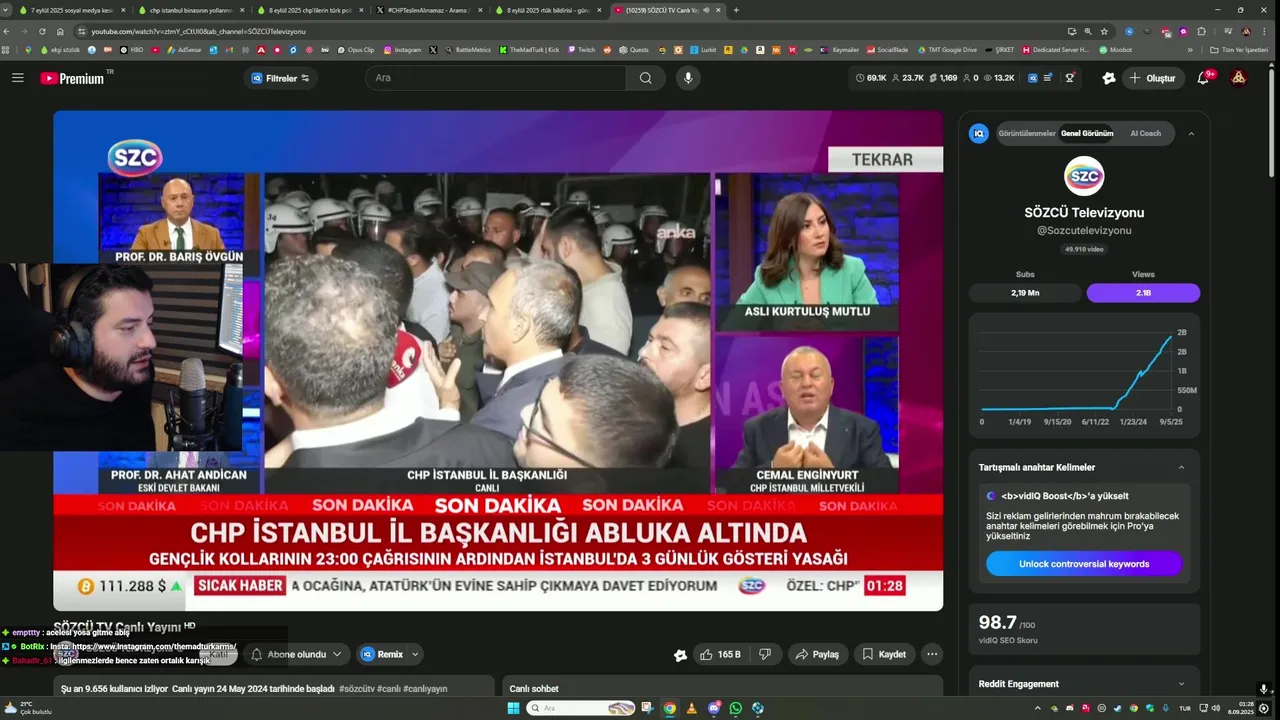Dislike the video with thumbs-down
This screenshot has width=1280, height=720.
pyautogui.click(x=765, y=655)
